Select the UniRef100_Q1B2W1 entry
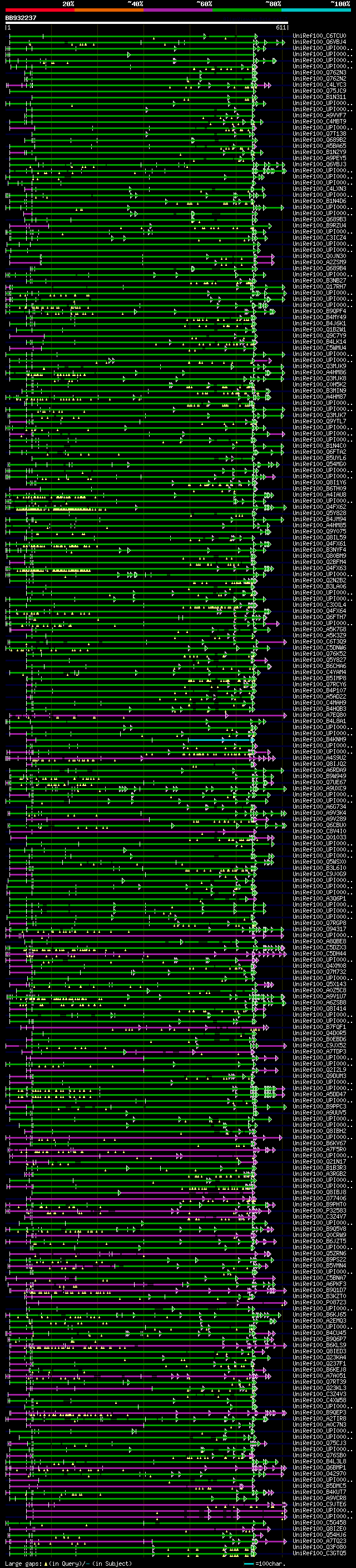The height and width of the screenshot is (1568, 356). (x=319, y=329)
